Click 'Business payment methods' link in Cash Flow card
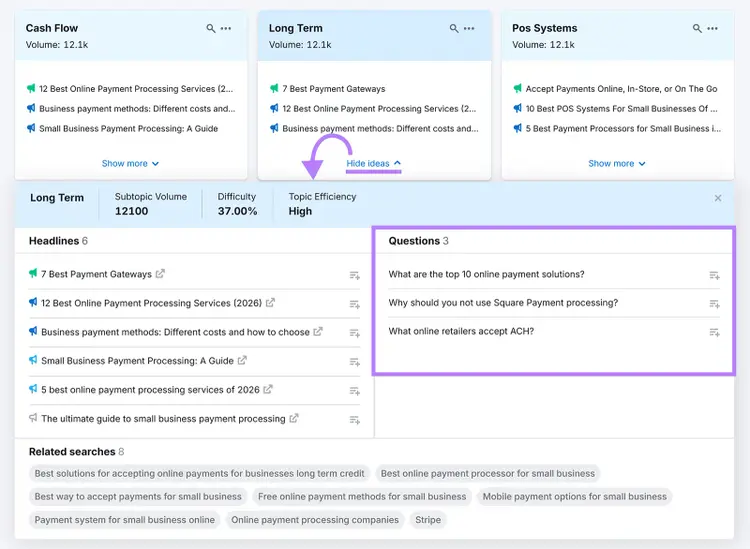The image size is (750, 549). pyautogui.click(x=137, y=109)
